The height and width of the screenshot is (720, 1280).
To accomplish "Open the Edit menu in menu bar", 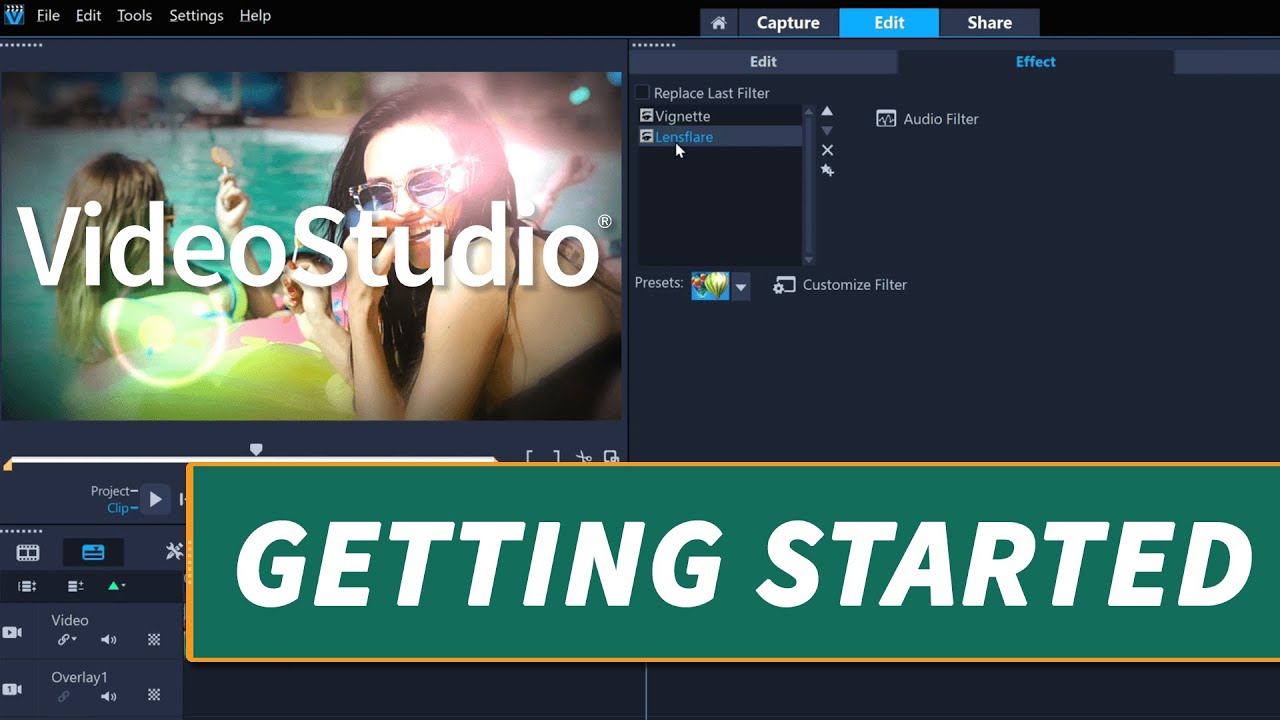I will pos(89,16).
